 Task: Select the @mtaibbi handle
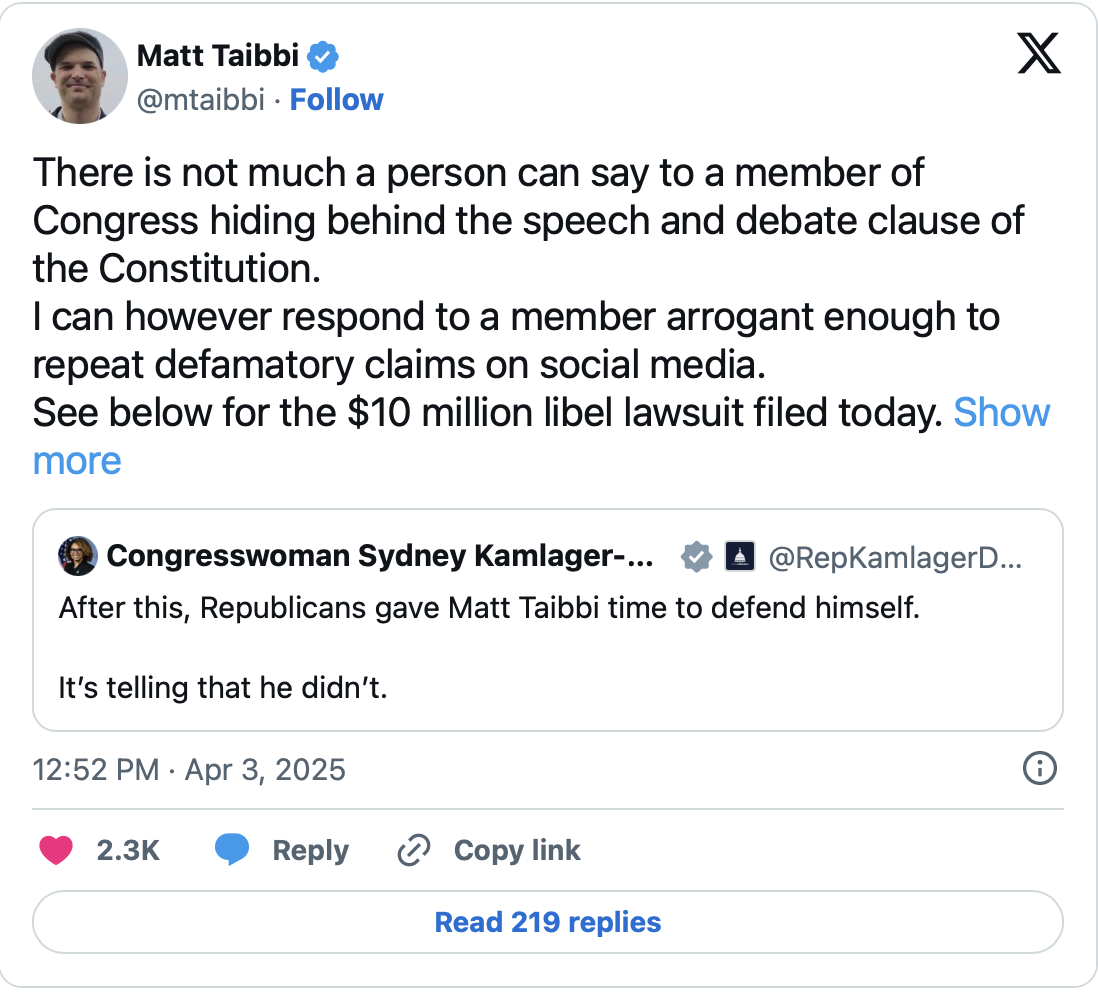click(199, 99)
